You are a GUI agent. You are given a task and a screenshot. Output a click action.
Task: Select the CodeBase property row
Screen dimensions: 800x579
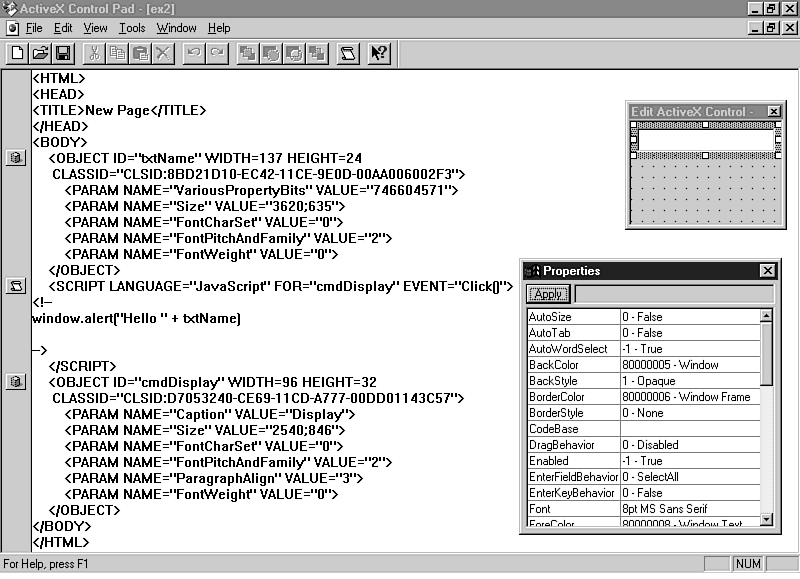pyautogui.click(x=644, y=429)
